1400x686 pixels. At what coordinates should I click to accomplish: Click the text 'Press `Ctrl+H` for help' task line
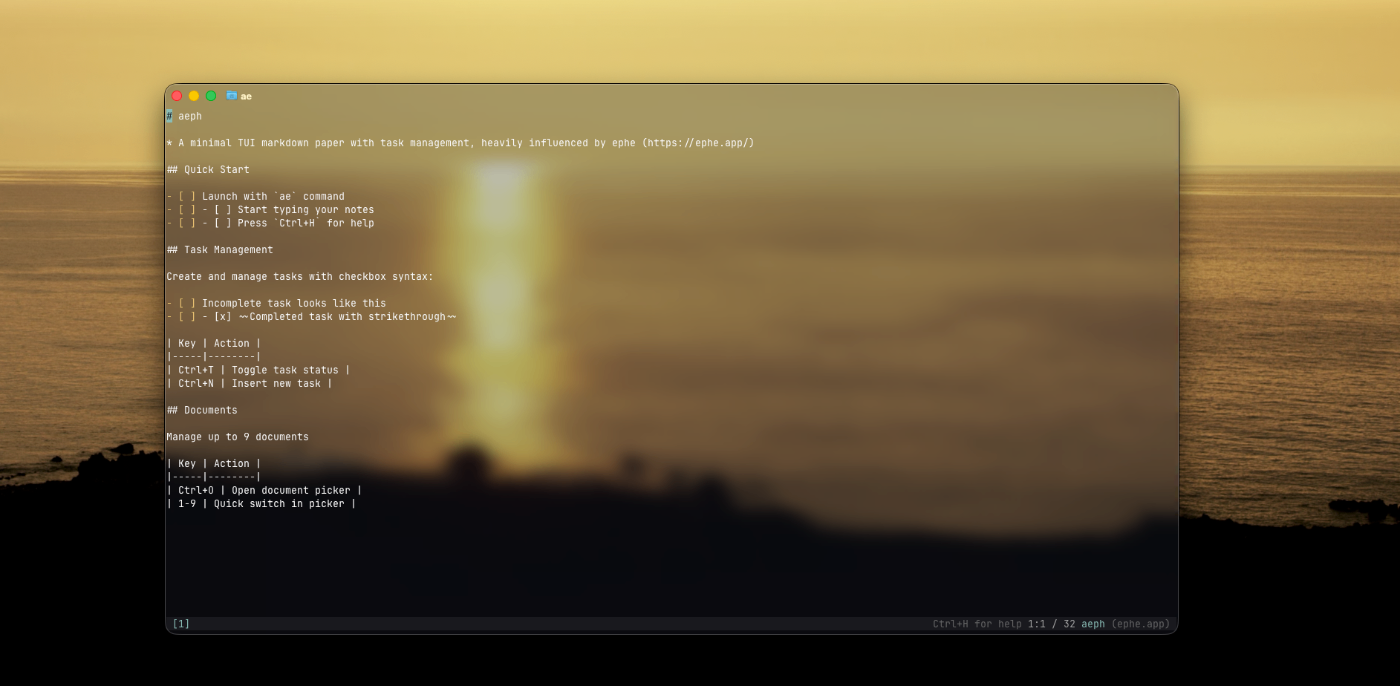click(305, 223)
